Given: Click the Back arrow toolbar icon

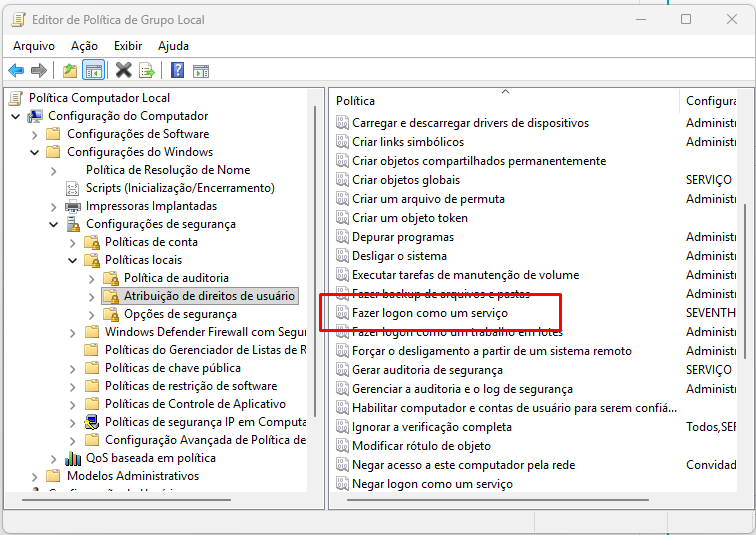Looking at the screenshot, I should (x=16, y=70).
